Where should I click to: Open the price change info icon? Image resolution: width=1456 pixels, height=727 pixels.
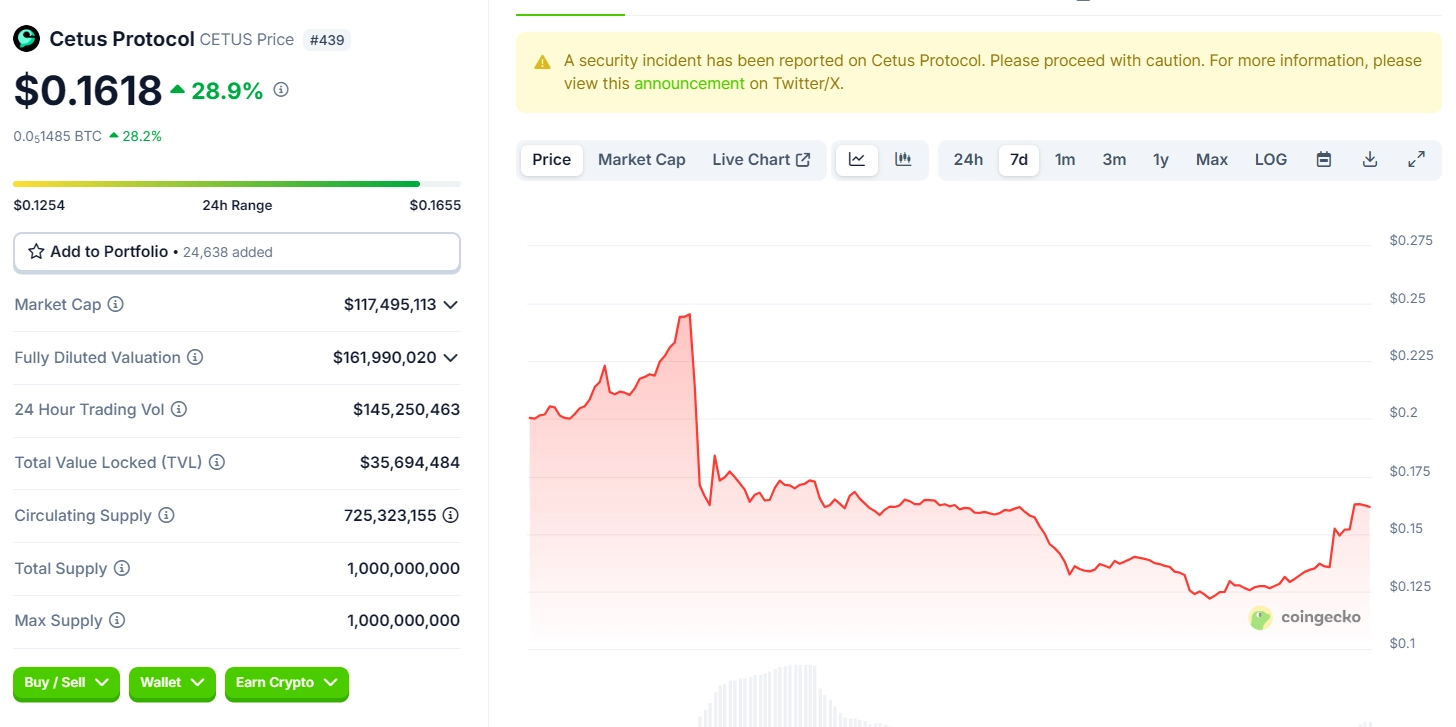[281, 90]
